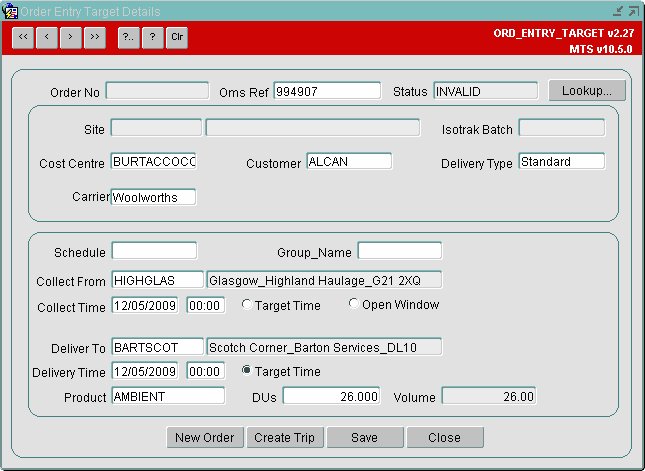Click the DUs label
Image resolution: width=645 pixels, height=471 pixels.
264,398
